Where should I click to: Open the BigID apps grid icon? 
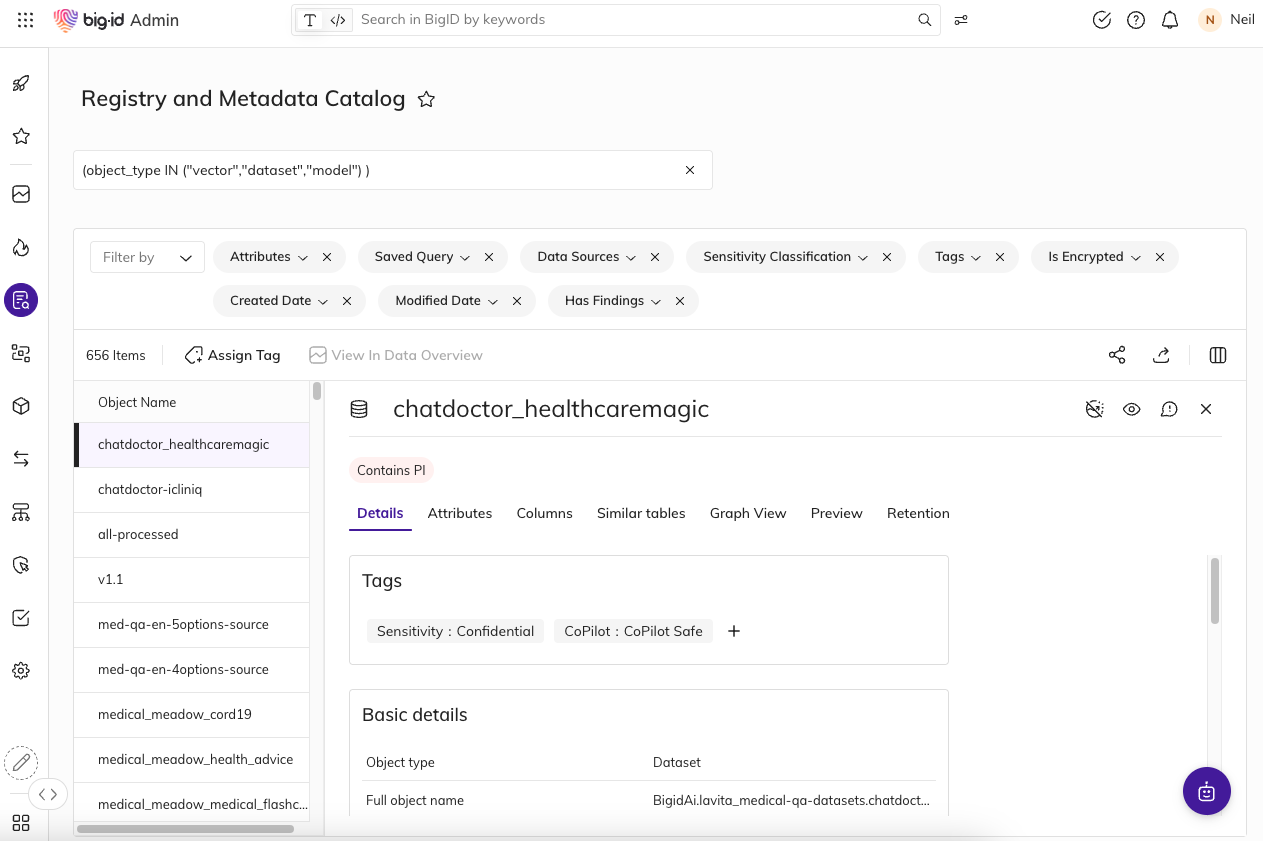point(25,19)
